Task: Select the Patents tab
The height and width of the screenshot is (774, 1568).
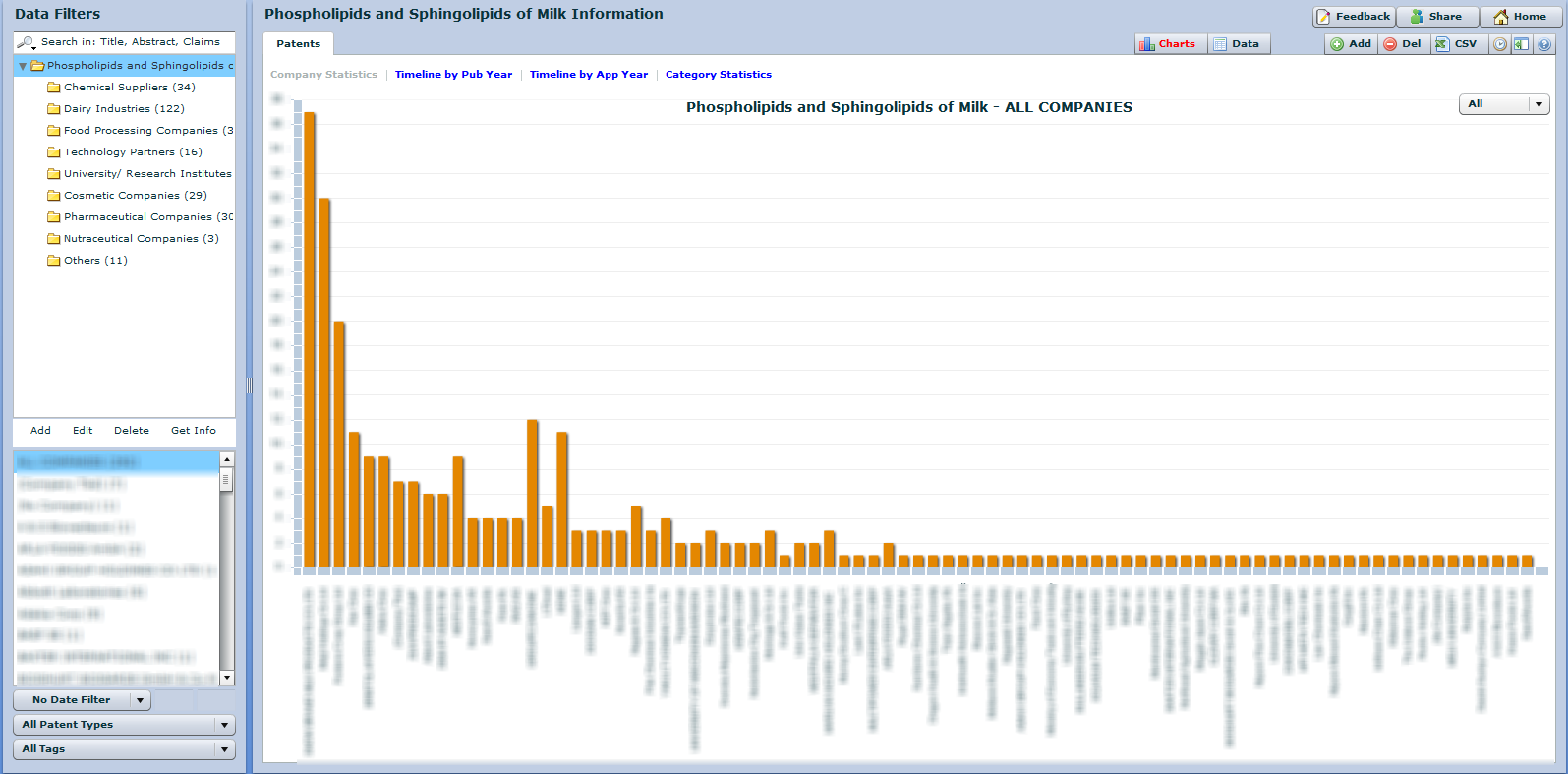Action: [x=298, y=44]
